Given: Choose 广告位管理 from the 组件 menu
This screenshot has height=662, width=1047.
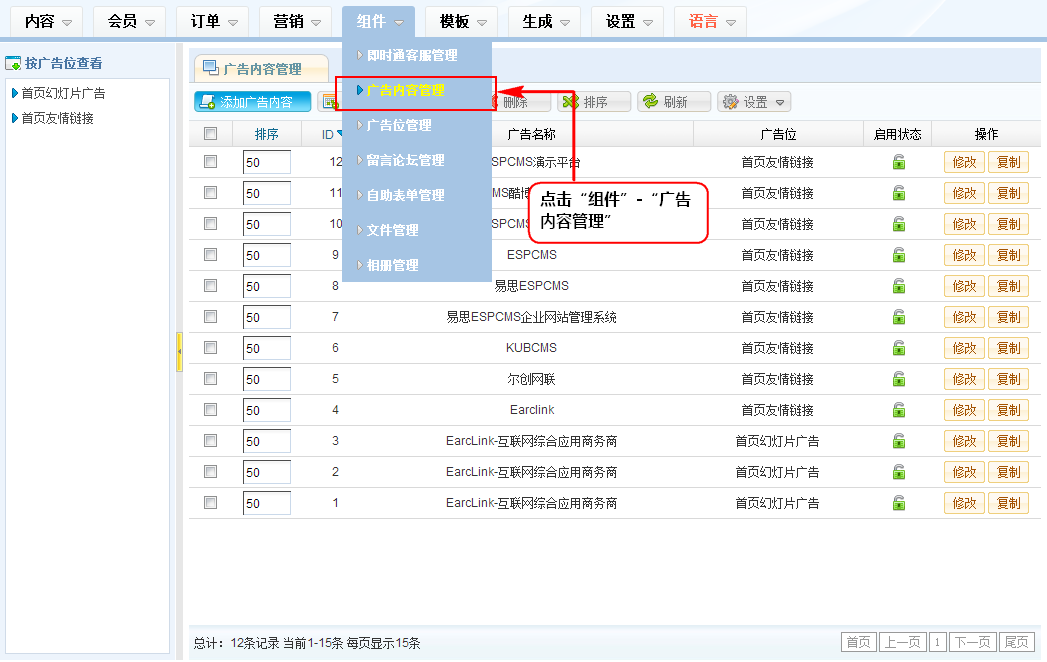Looking at the screenshot, I should tap(399, 125).
